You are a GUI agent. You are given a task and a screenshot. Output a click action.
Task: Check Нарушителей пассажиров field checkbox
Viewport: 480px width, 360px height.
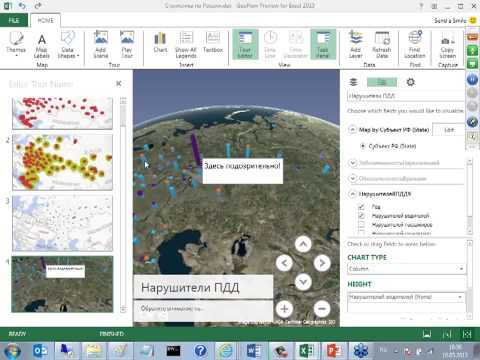tap(361, 225)
